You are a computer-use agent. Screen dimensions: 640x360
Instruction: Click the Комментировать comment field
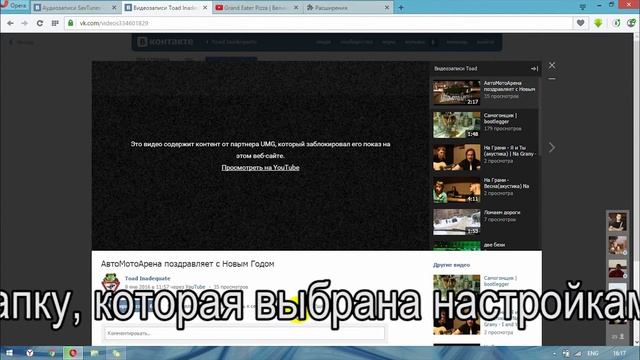[244, 333]
